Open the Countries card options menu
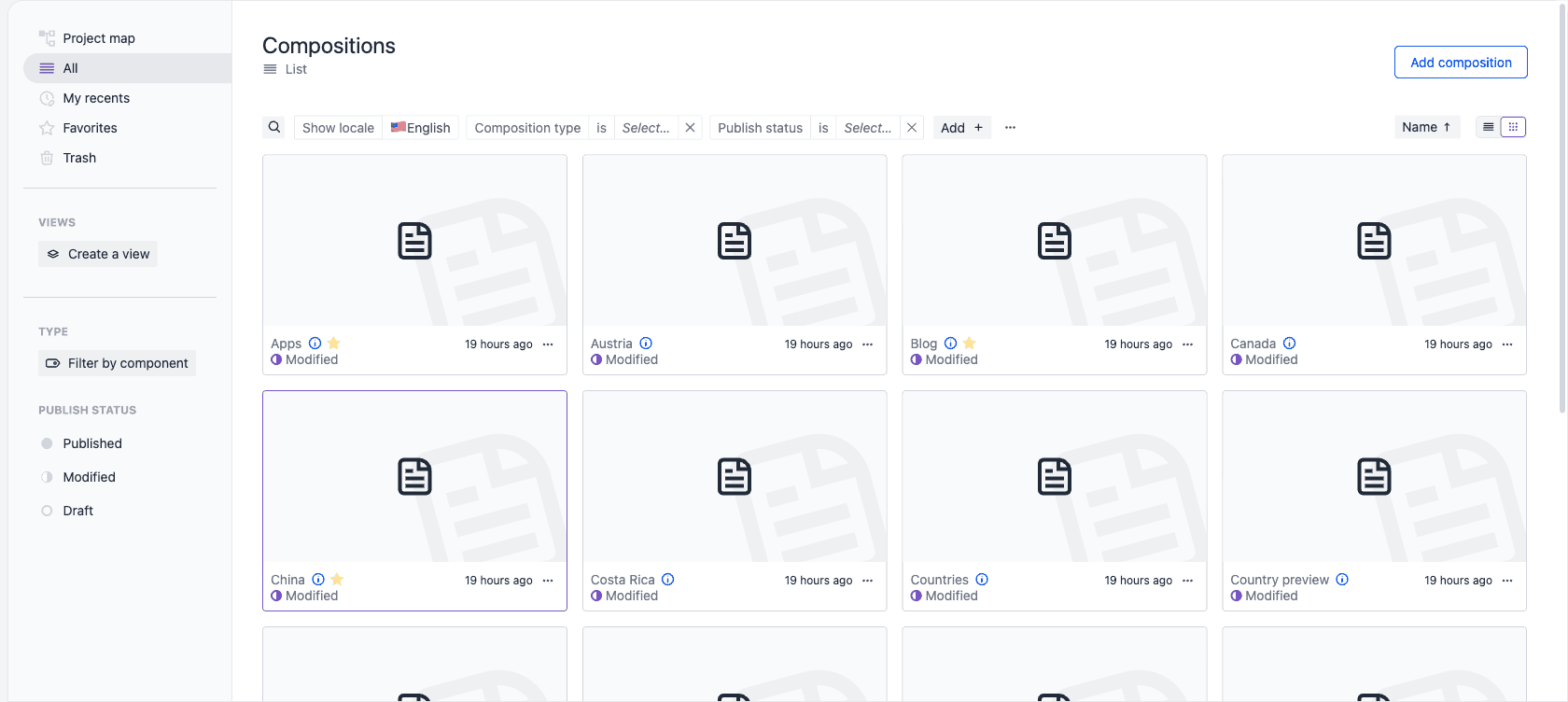Viewport: 1568px width, 702px height. pos(1188,581)
